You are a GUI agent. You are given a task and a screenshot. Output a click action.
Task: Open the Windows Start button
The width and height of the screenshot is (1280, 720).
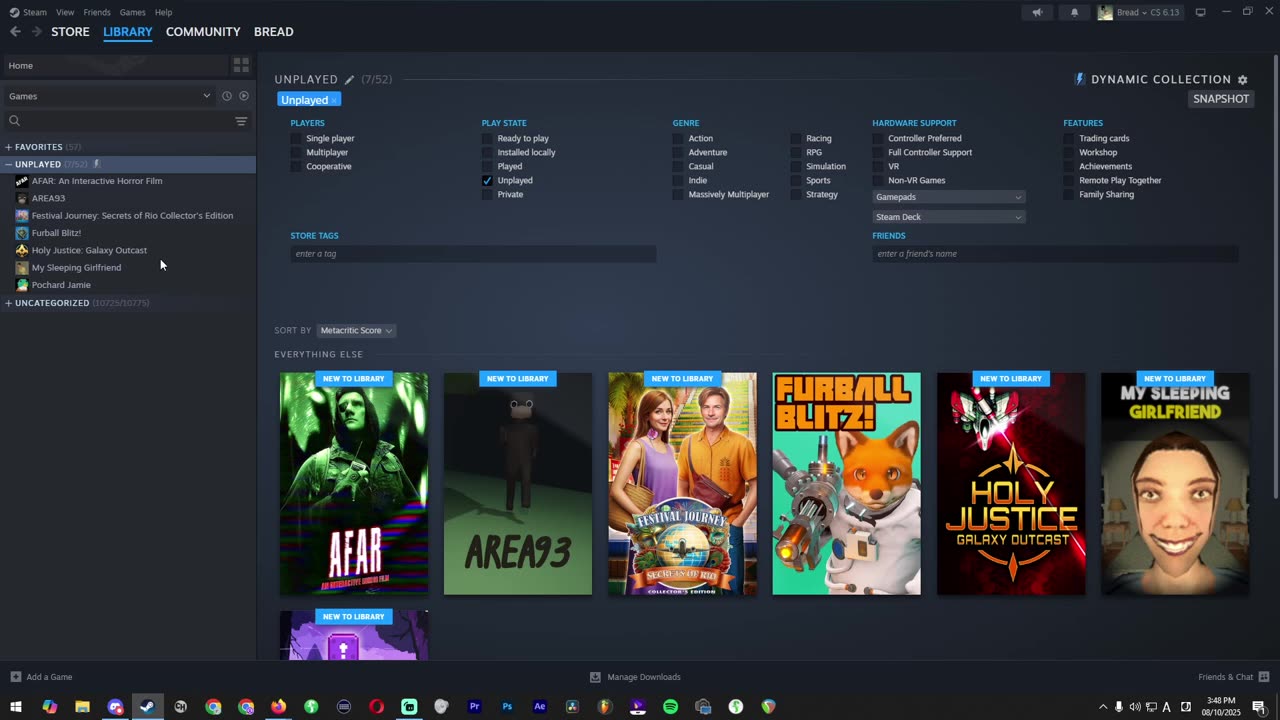point(16,707)
